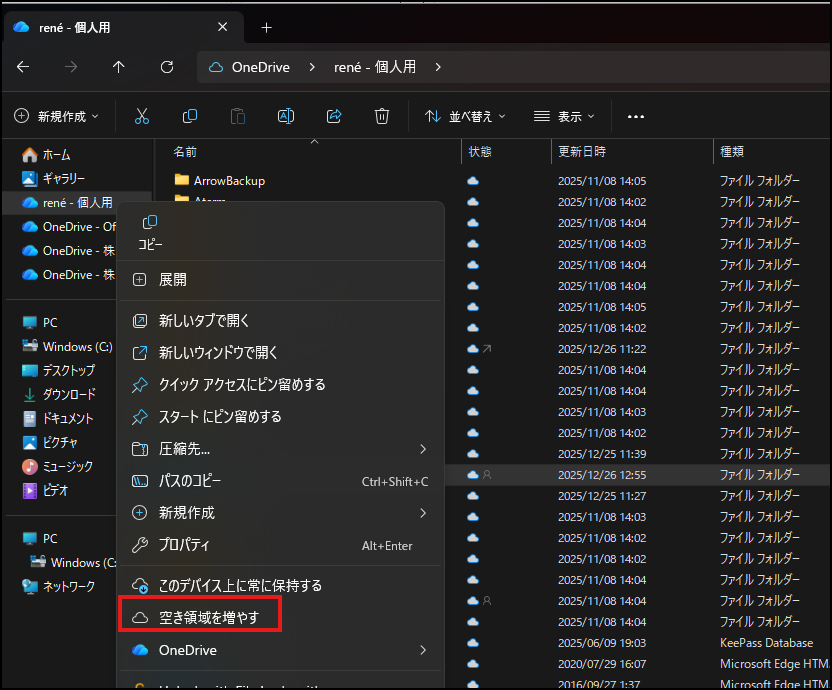Choose プロパティ in the context menu
The image size is (832, 690).
click(x=280, y=545)
